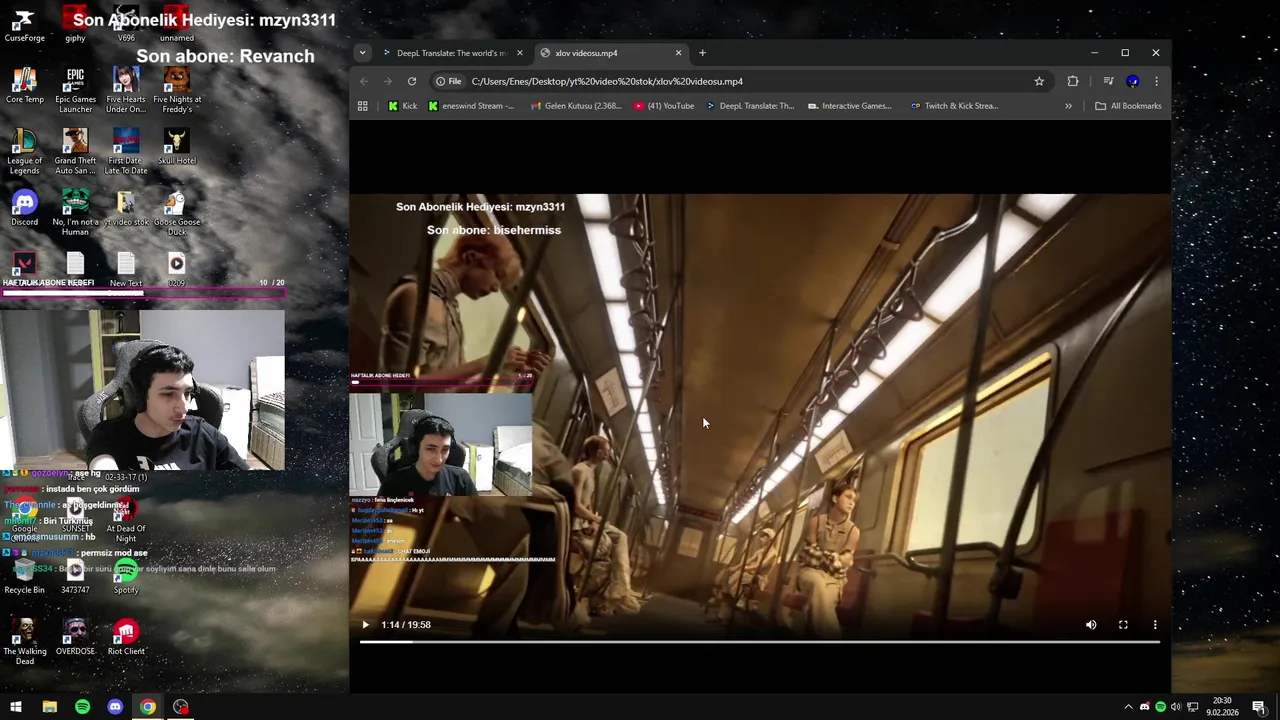Play the xlov videosu video
The image size is (1280, 720).
365,625
